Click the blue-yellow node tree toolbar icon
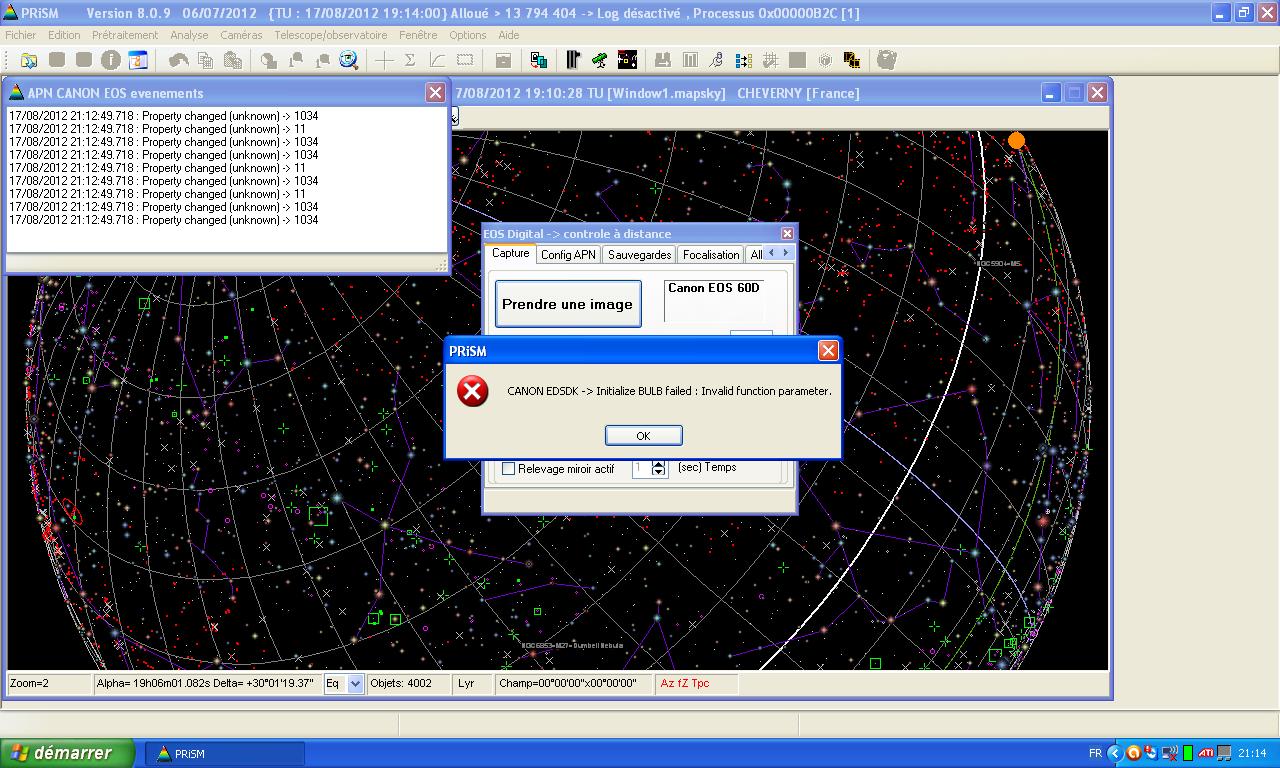Image resolution: width=1280 pixels, height=768 pixels. 743,60
